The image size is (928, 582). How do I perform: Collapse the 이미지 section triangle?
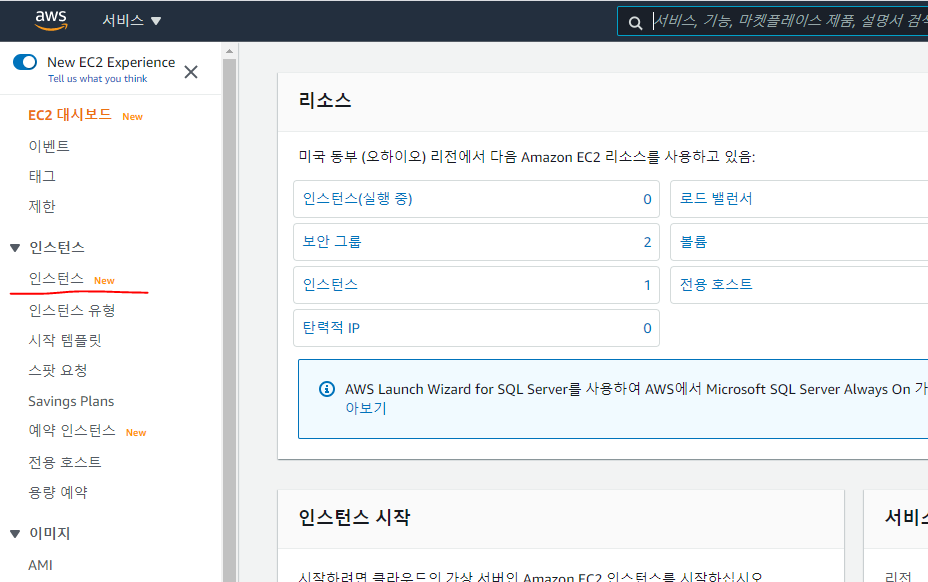point(15,534)
